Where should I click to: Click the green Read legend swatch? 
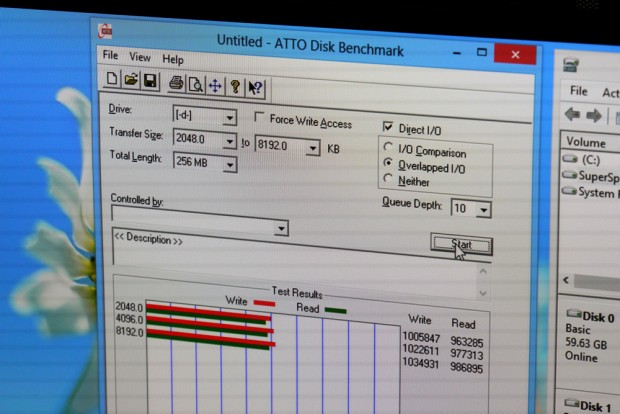tap(336, 310)
